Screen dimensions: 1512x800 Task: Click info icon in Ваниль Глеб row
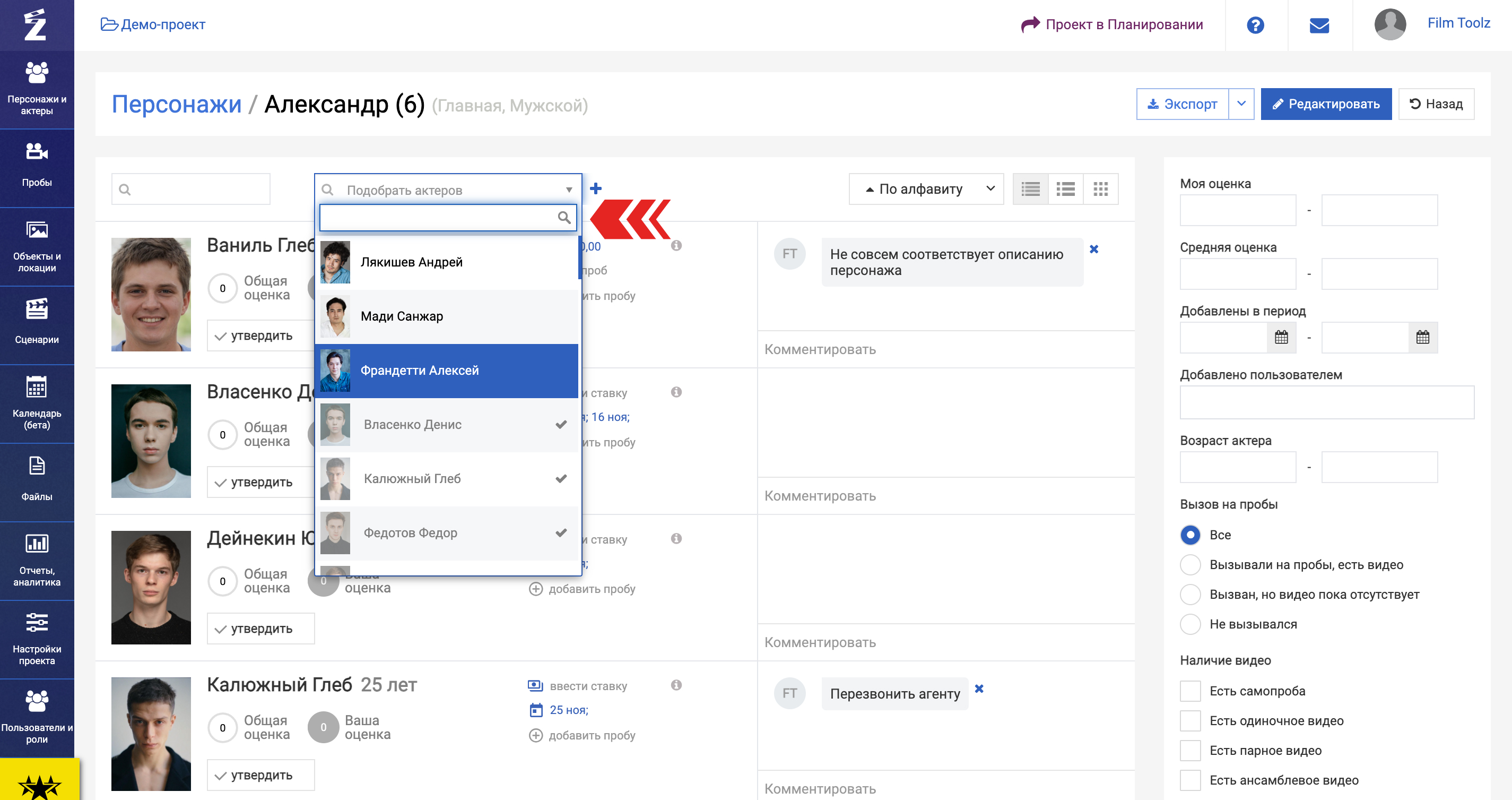pos(676,246)
